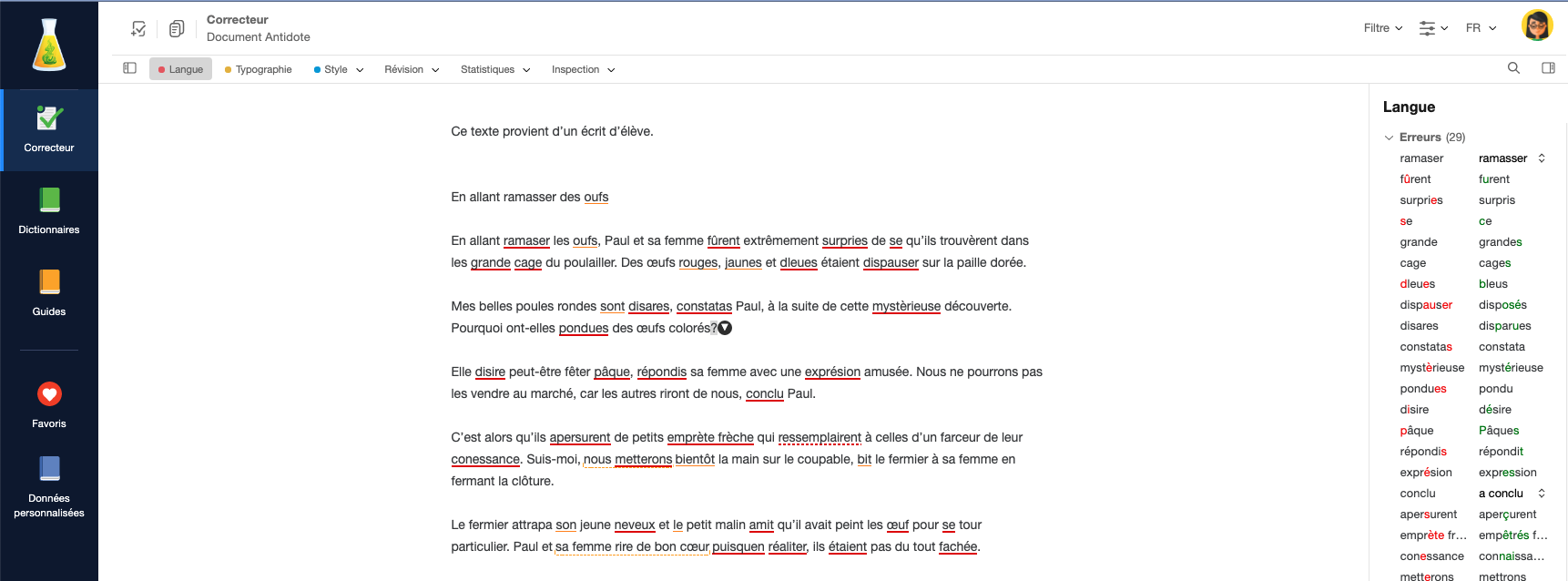The height and width of the screenshot is (581, 1568).
Task: Click the underlined word 'neveux' in text
Action: click(635, 525)
